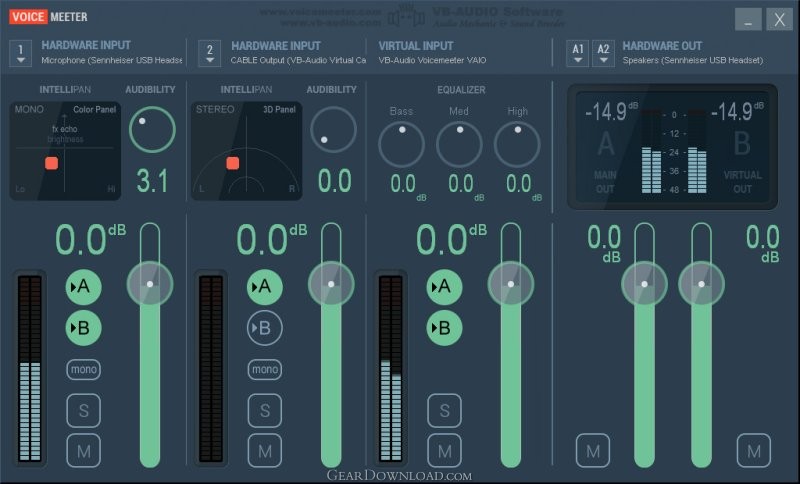Open the A1 output device dropdown
The image size is (800, 484).
(x=578, y=54)
